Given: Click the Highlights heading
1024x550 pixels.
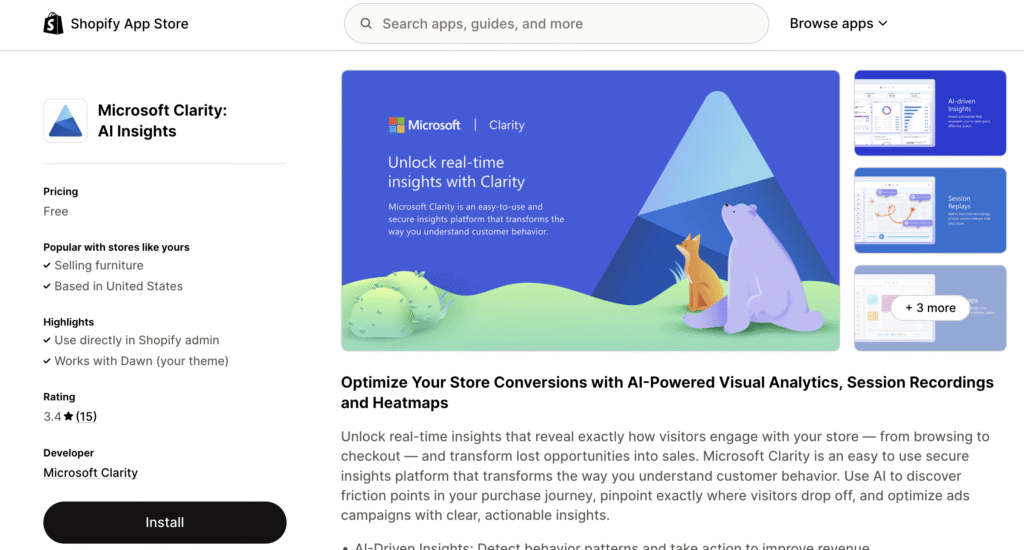Looking at the screenshot, I should click(69, 322).
